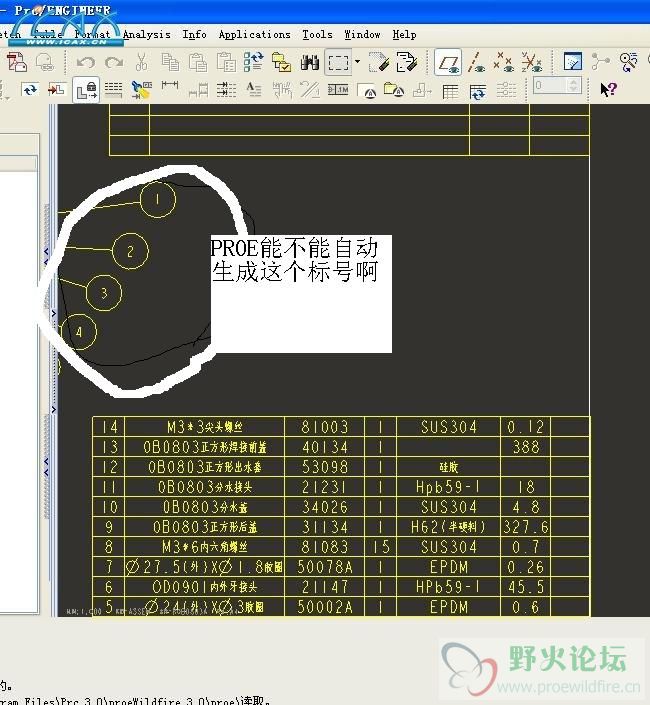Click the insert view arrow icon

57,89
